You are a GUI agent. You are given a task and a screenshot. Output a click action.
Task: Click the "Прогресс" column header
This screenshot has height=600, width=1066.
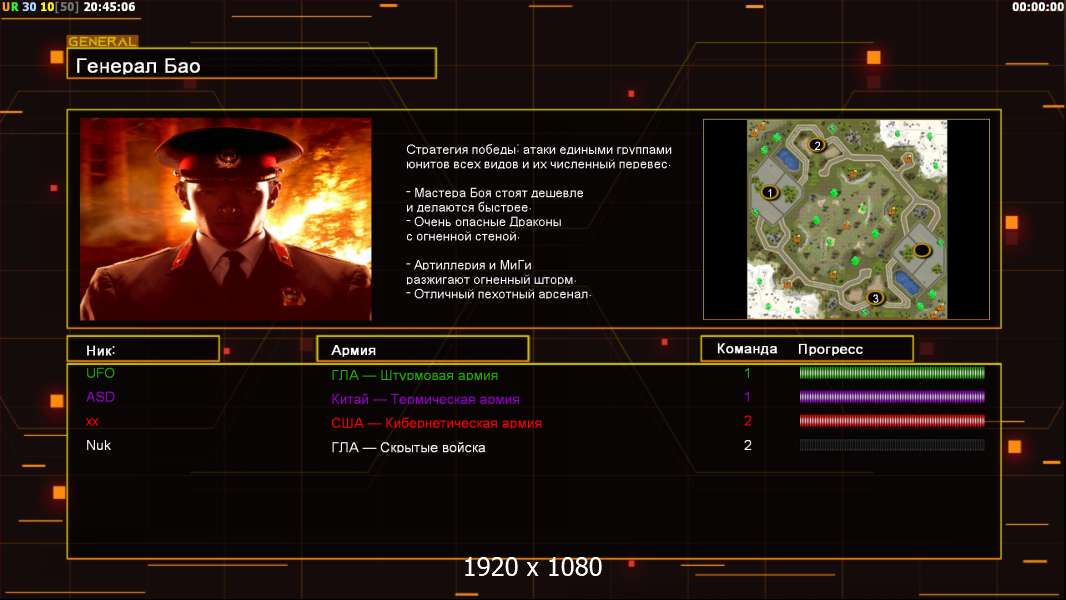pyautogui.click(x=830, y=349)
